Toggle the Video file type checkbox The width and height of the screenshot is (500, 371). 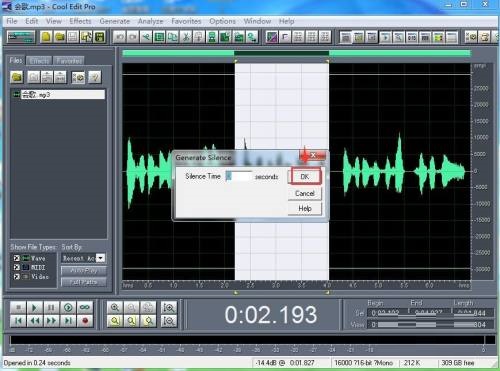[x=17, y=277]
